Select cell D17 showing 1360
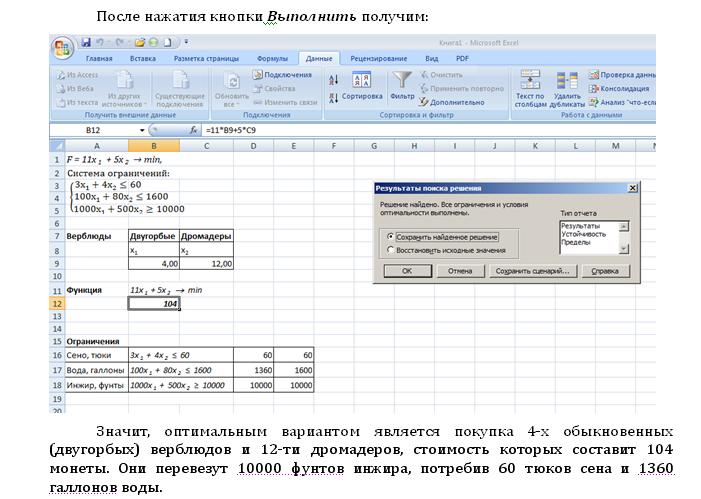This screenshot has height=499, width=701. [x=253, y=370]
